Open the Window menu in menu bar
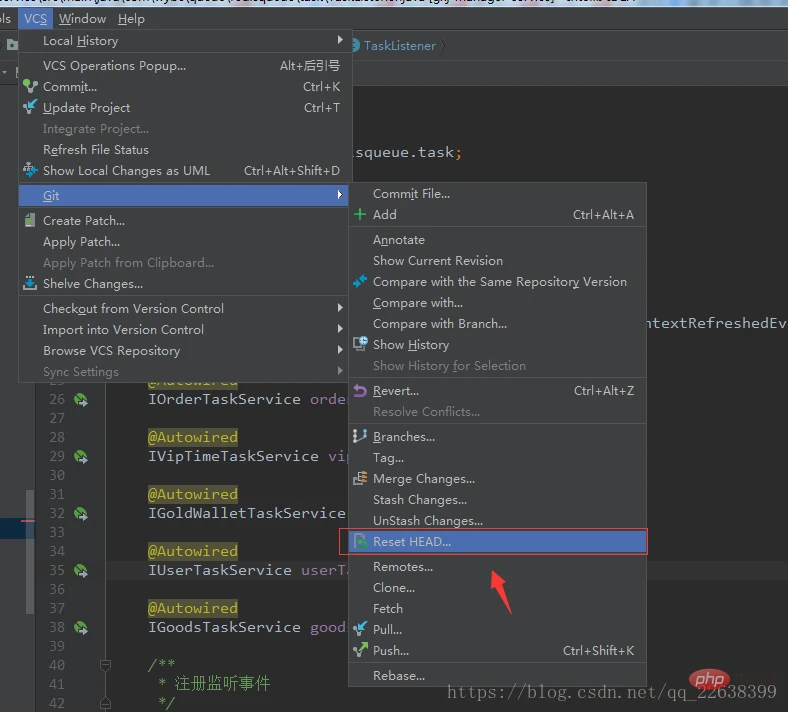788x712 pixels. [x=82, y=18]
